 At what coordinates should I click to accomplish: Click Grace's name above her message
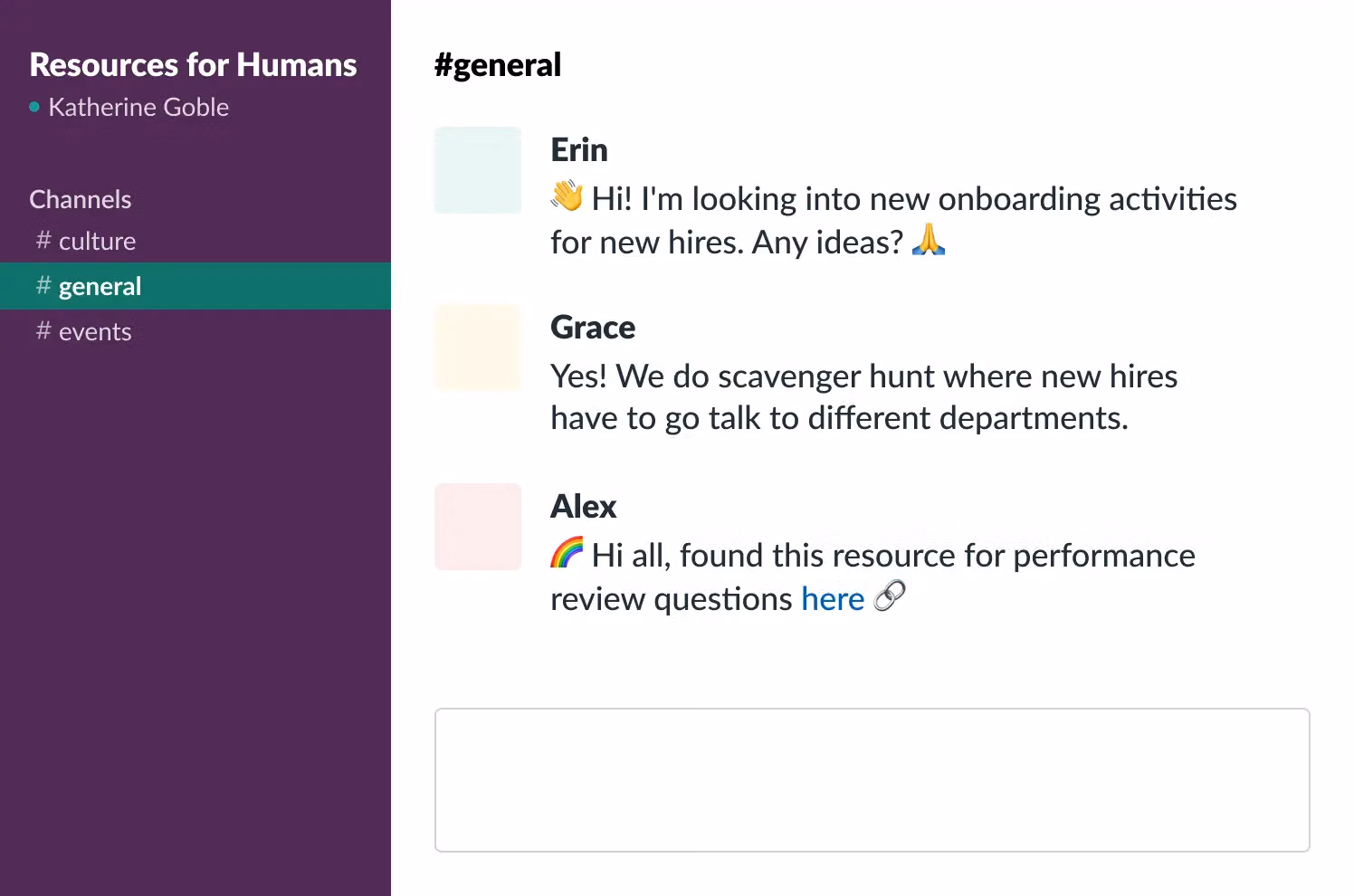click(x=593, y=327)
